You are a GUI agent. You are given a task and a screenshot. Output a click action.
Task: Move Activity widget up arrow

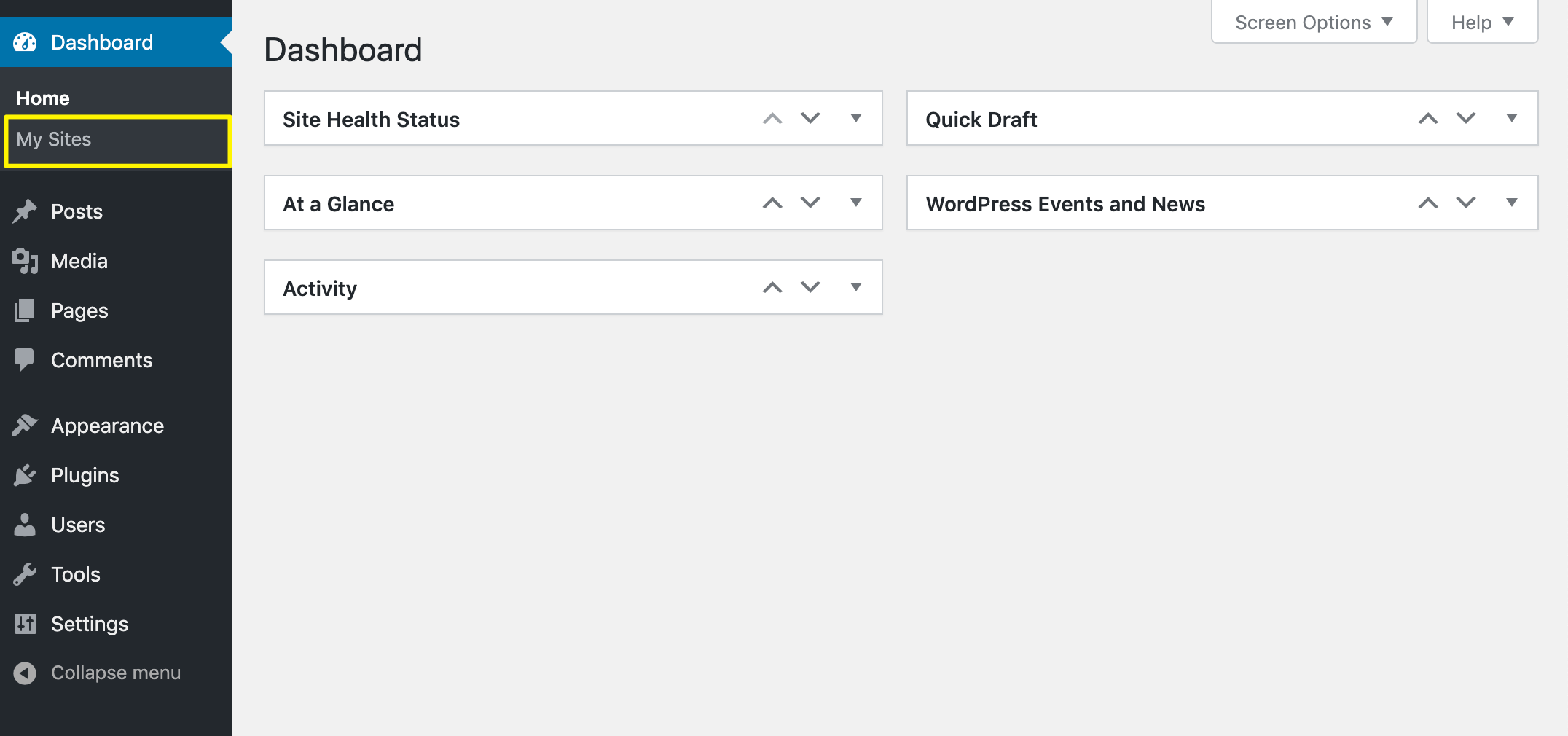[x=772, y=287]
